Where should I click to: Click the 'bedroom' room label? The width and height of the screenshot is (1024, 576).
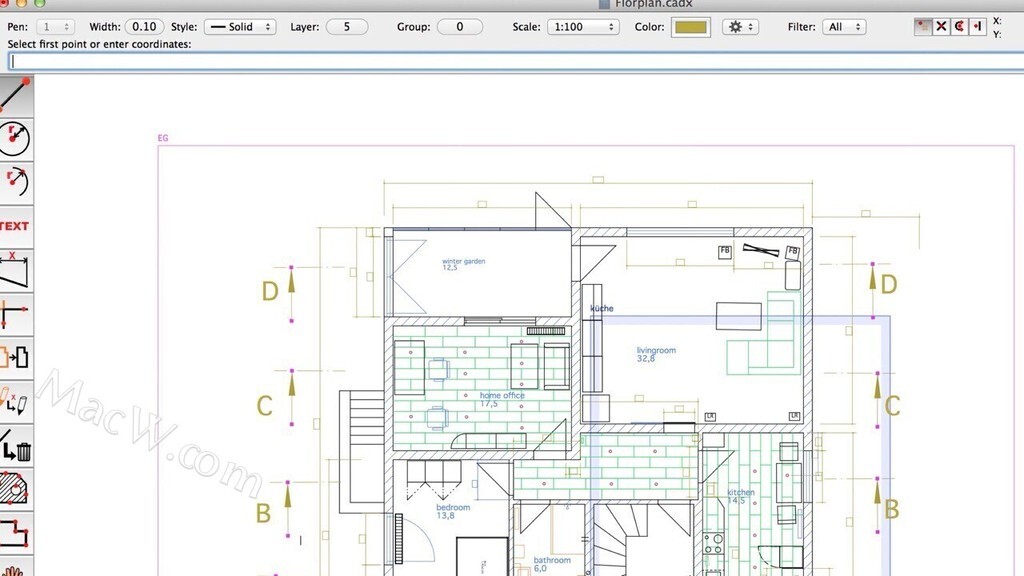coord(453,507)
